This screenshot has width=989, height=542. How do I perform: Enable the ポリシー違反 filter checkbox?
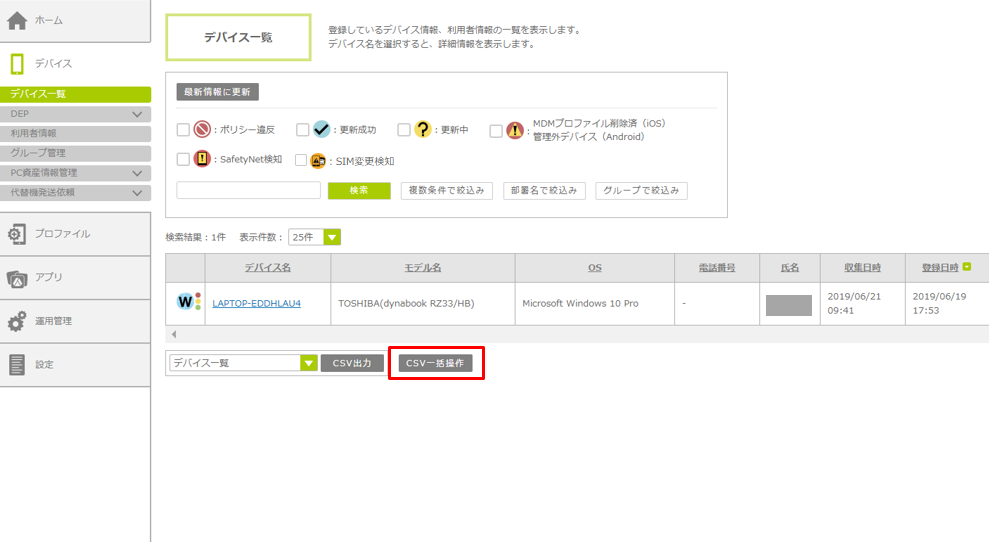click(x=183, y=130)
